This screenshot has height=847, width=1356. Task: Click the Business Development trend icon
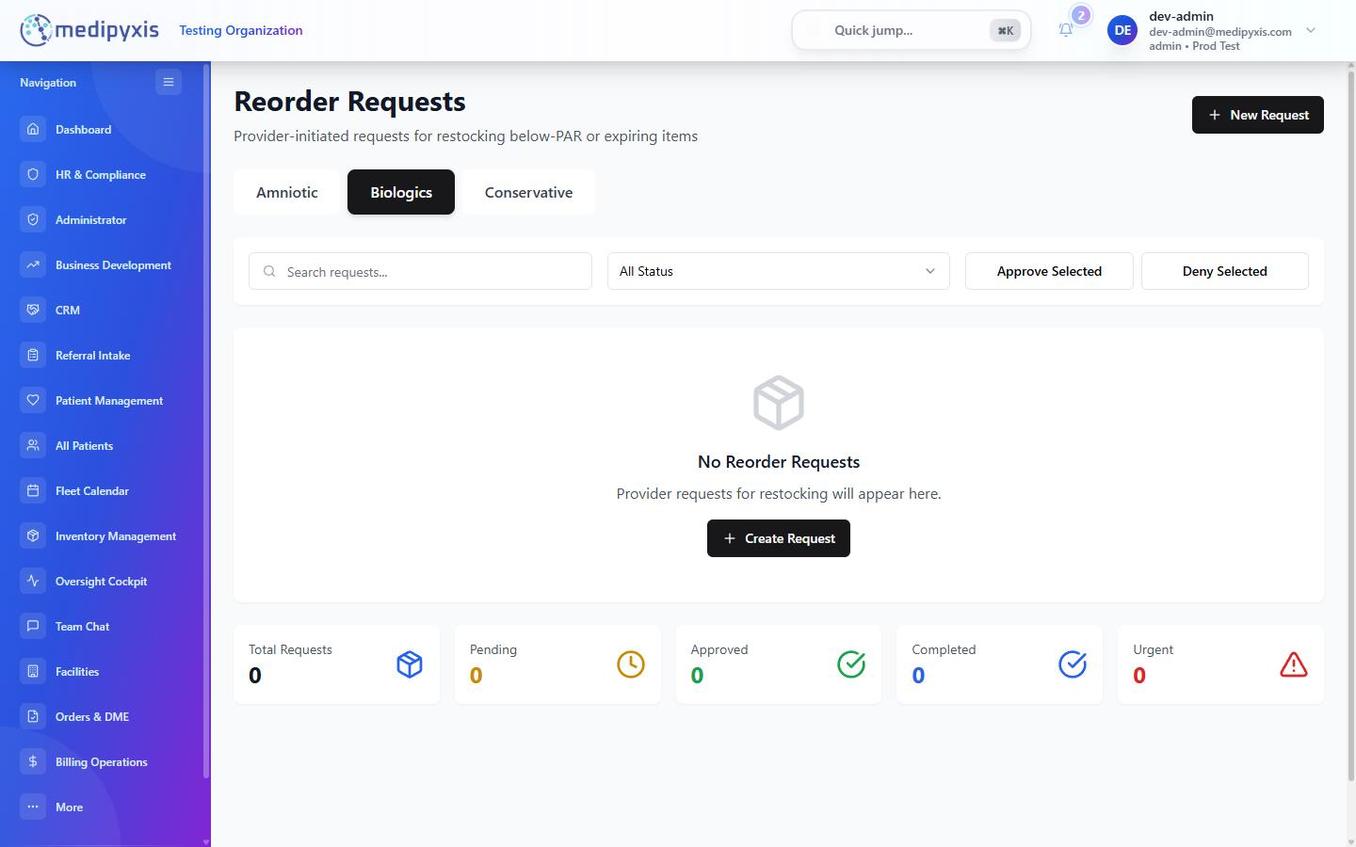(33, 265)
